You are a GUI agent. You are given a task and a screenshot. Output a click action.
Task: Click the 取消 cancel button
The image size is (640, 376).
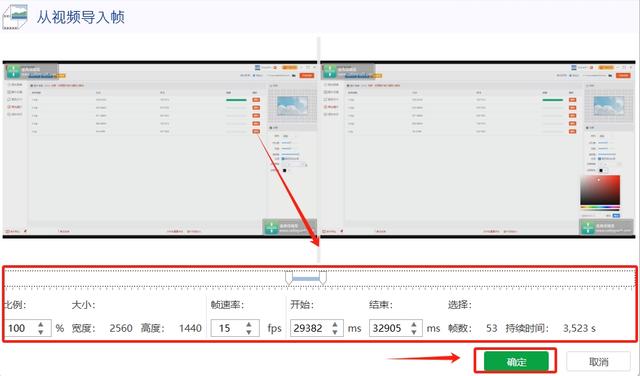598,361
